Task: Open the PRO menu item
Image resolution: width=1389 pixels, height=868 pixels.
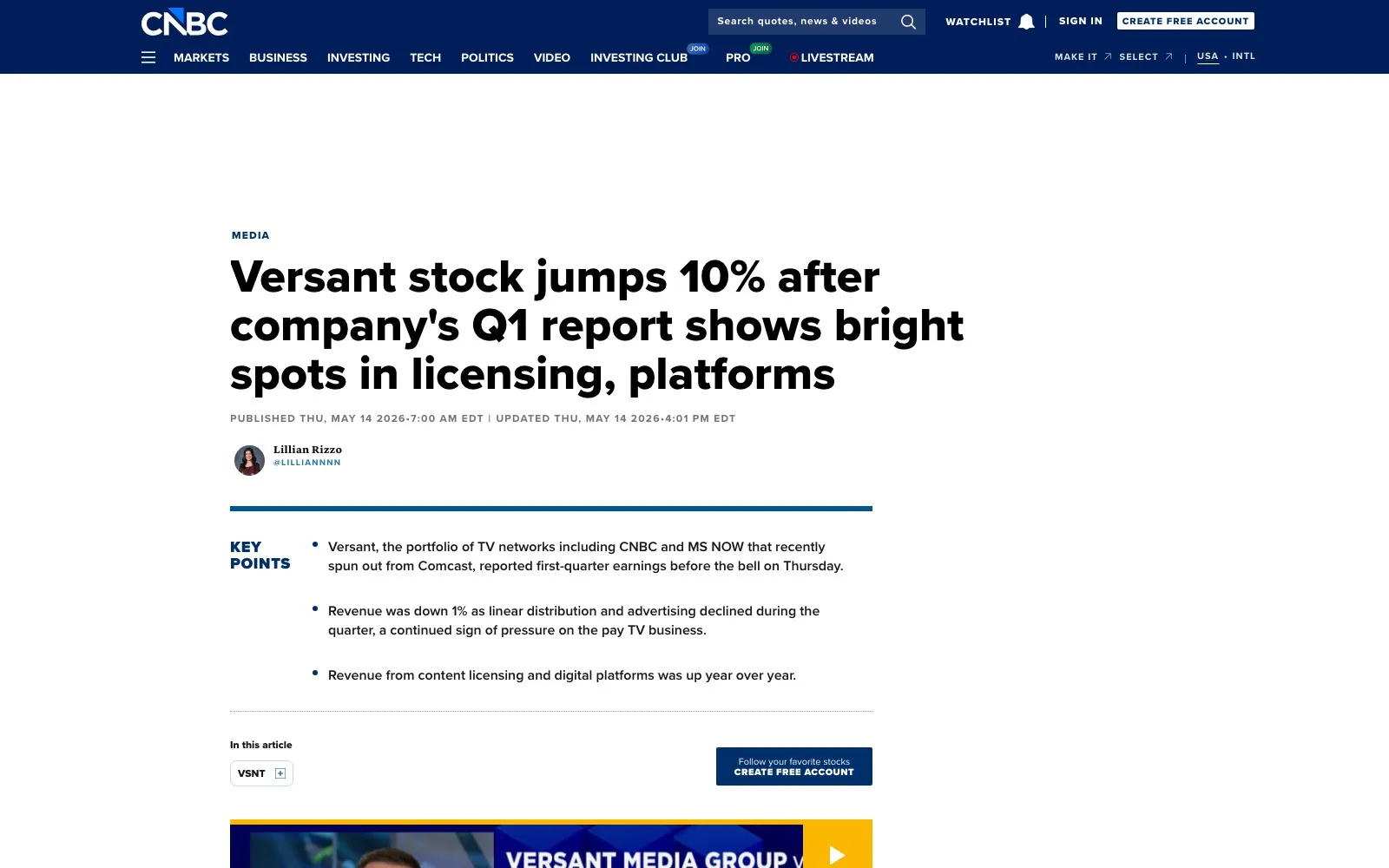Action: pos(738,57)
